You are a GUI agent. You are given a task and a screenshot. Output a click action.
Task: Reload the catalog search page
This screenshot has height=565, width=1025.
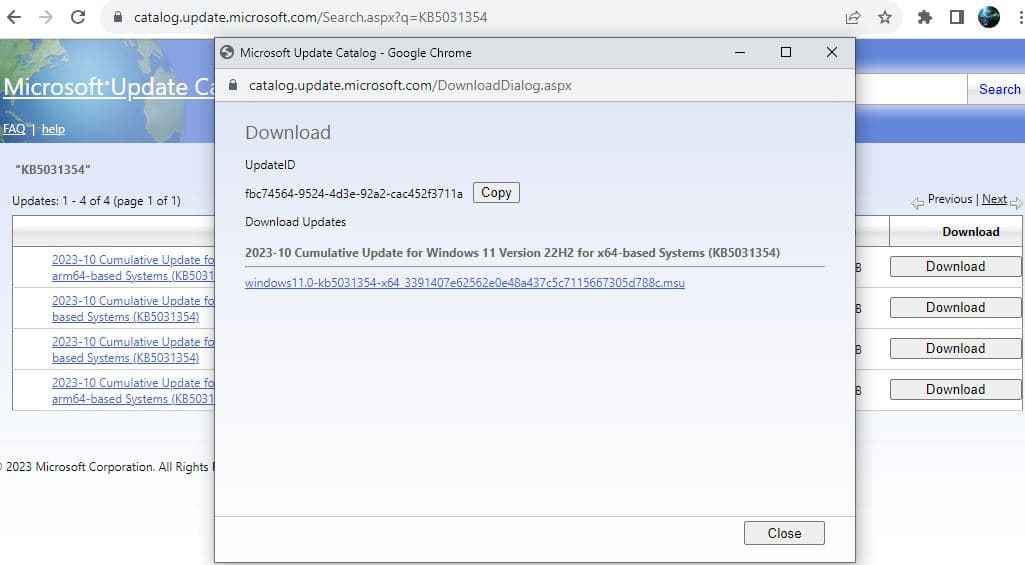pos(78,17)
